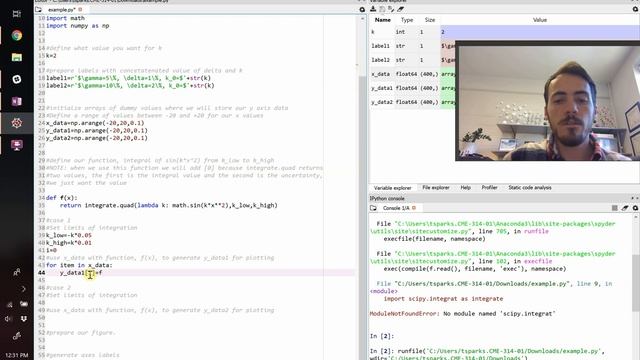
Task: Open Chrome from the taskbar
Action: pos(17,36)
